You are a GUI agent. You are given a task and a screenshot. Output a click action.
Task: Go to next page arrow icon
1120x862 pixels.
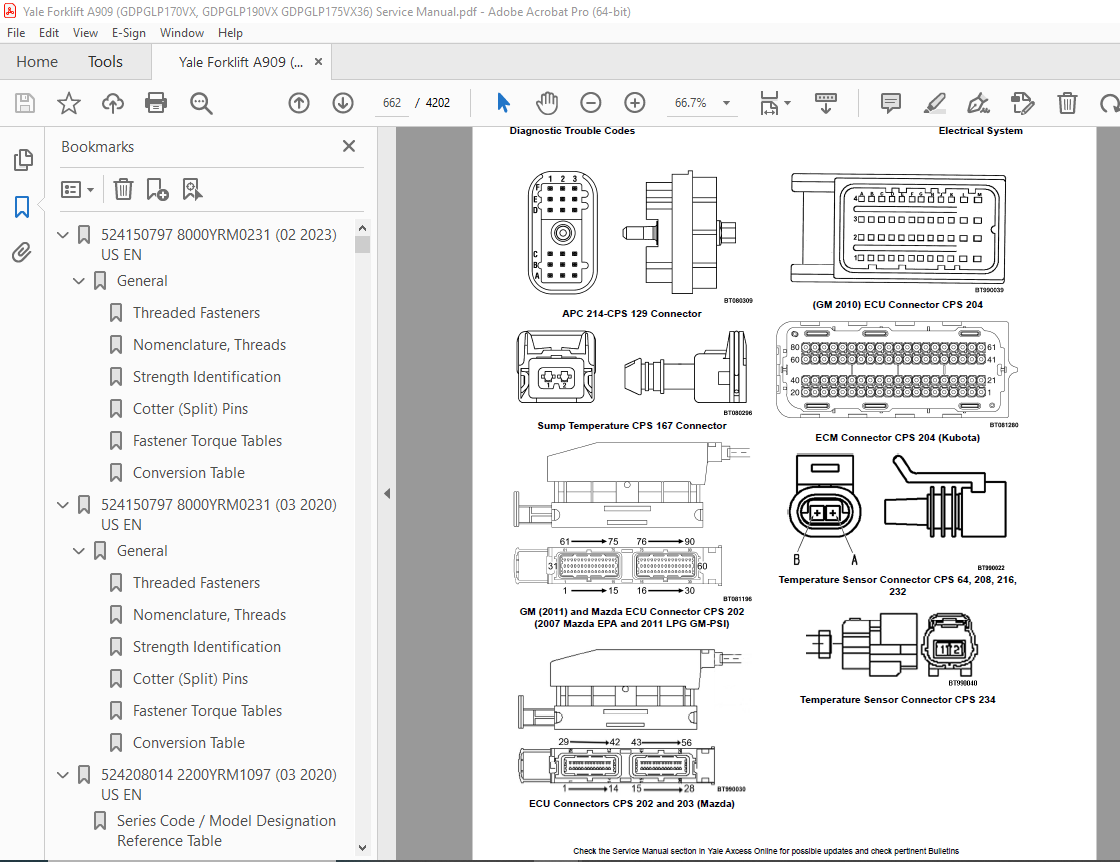343,103
